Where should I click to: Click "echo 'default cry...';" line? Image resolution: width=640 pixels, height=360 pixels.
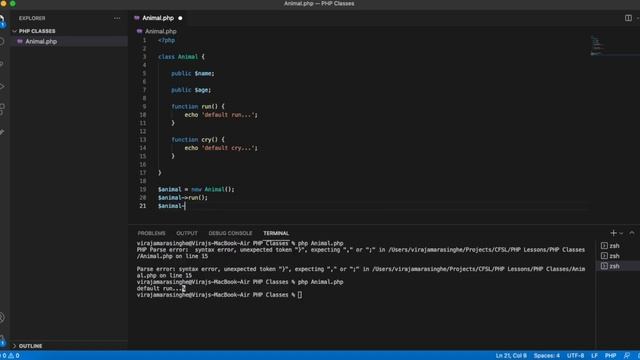[221, 148]
